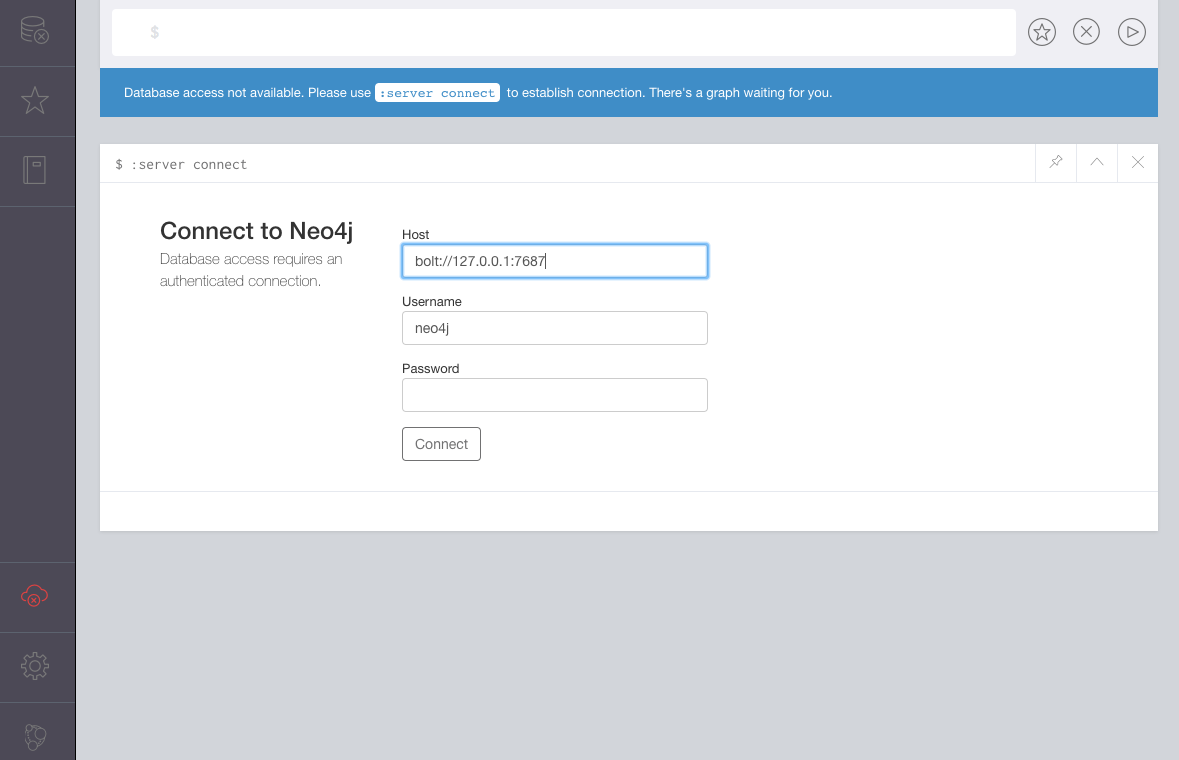Click the Username field containing neo4j
Screen dimensions: 1179x760
pyautogui.click(x=554, y=328)
